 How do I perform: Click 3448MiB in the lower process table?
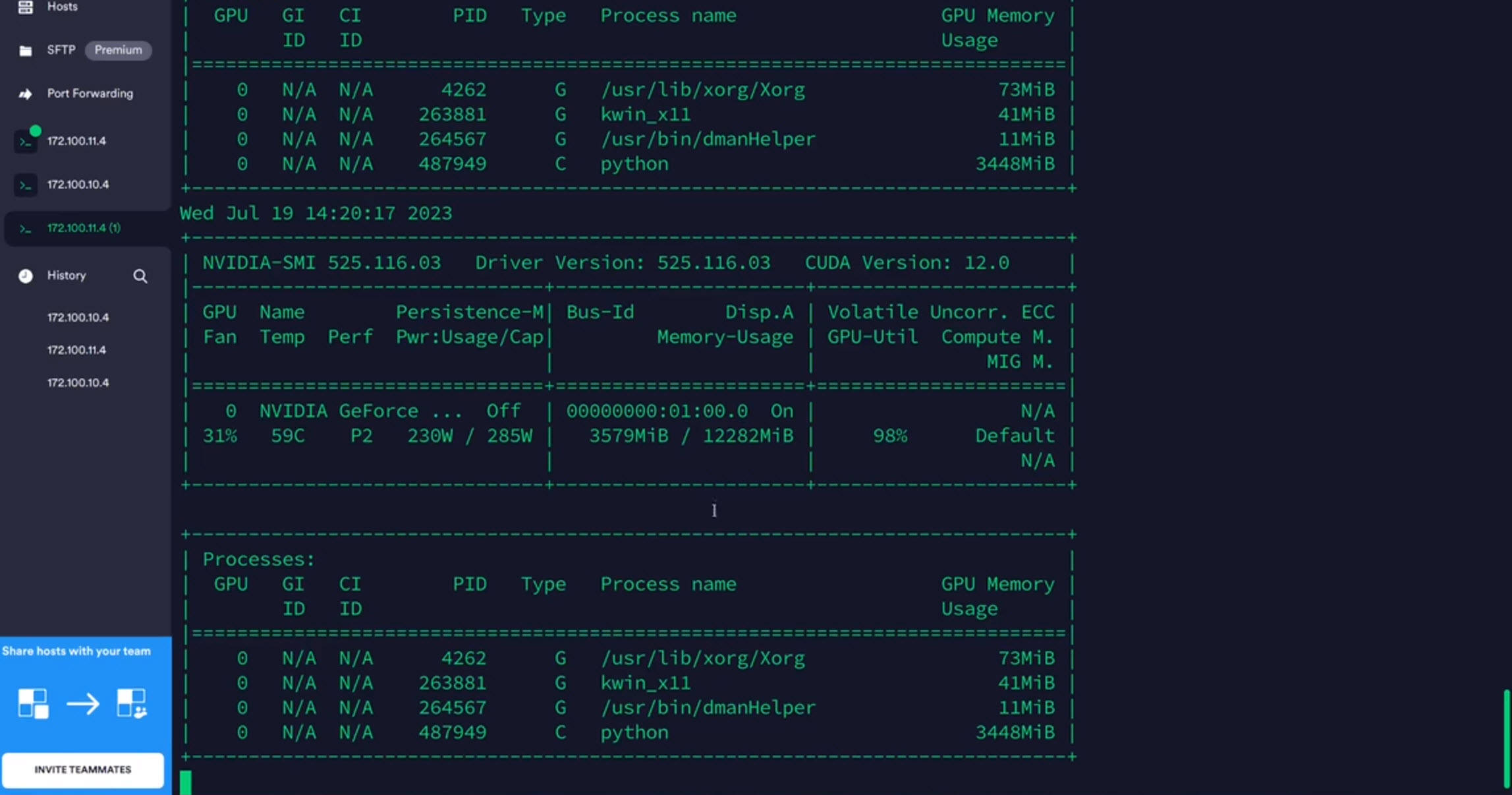click(x=1015, y=733)
